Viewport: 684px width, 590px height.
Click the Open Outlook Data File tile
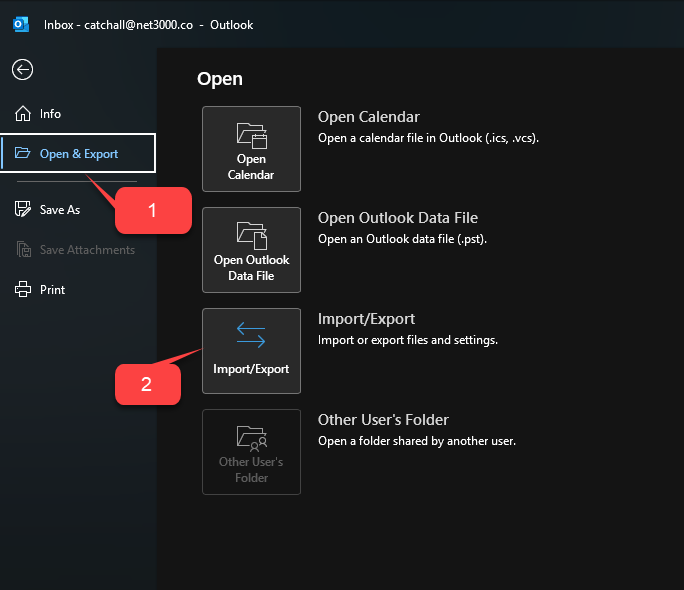point(251,250)
